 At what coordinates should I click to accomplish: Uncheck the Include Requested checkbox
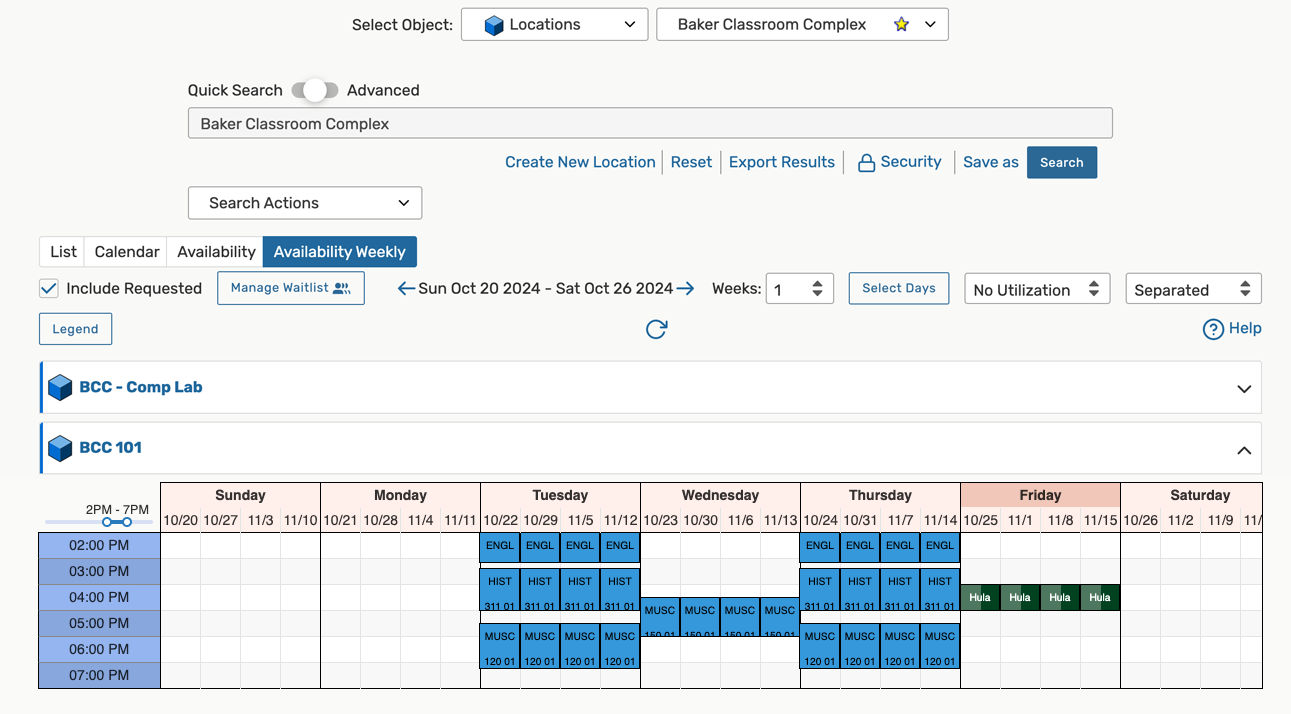click(x=48, y=288)
